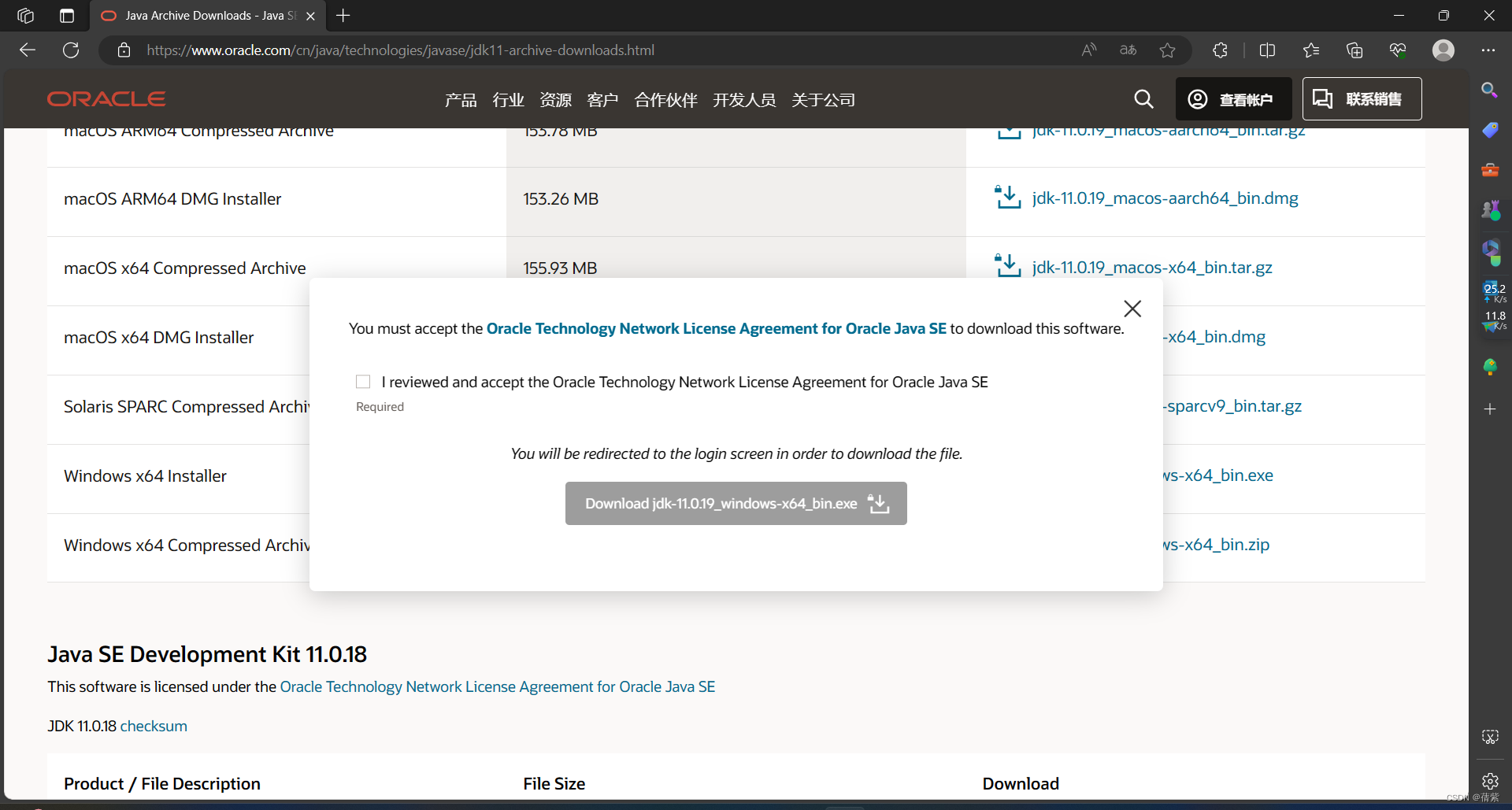Open Read aloud from address bar
Image resolution: width=1512 pixels, height=810 pixels.
coord(1089,50)
